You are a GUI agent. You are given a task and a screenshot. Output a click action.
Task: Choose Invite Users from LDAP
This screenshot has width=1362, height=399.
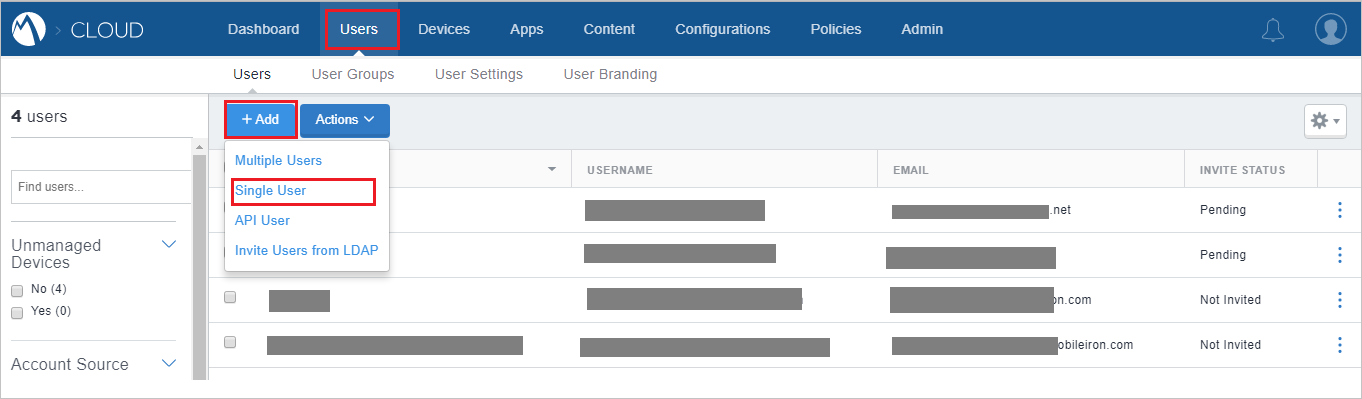pyautogui.click(x=306, y=250)
